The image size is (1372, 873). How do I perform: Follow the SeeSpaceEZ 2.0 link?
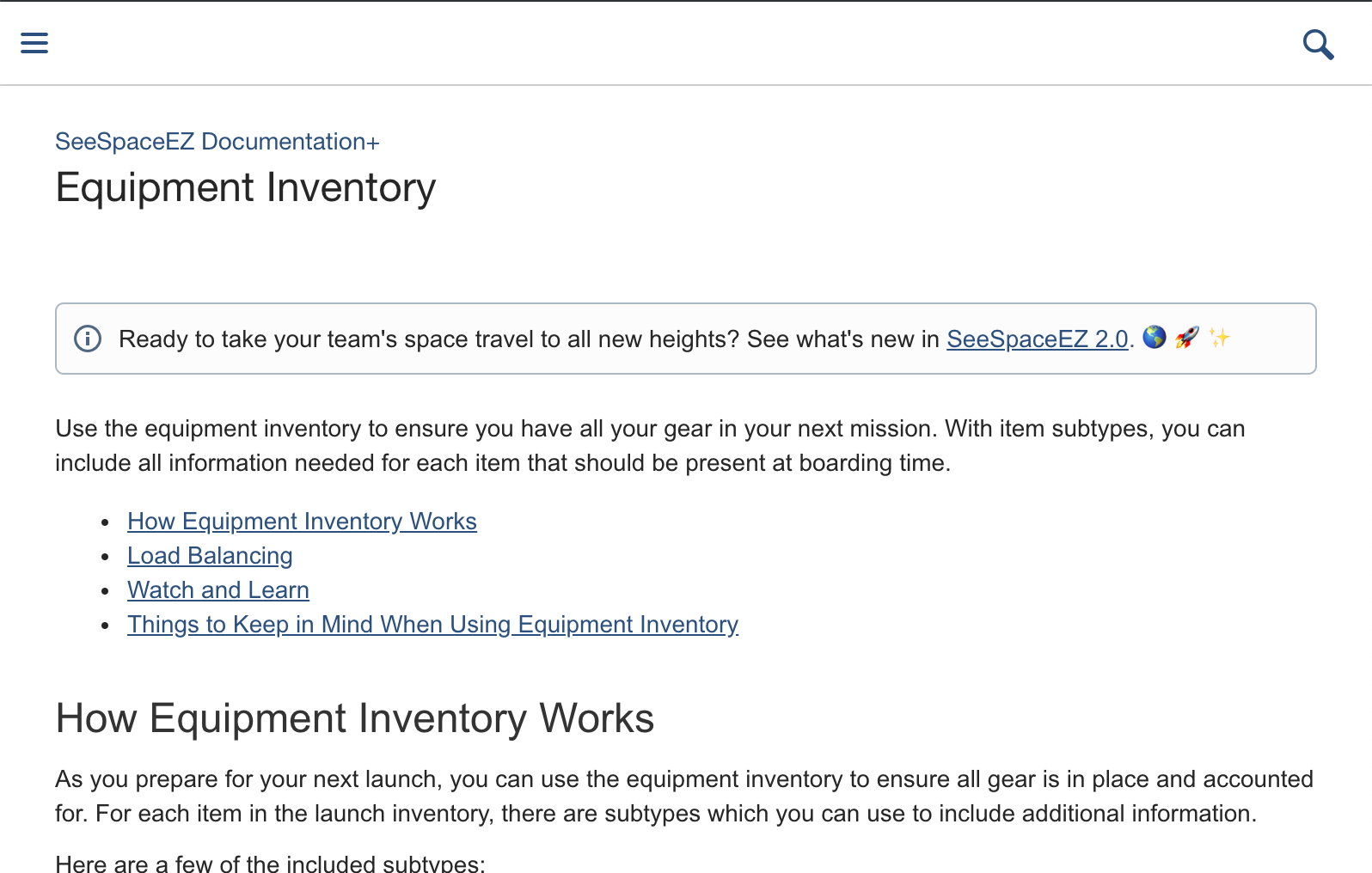tap(1037, 339)
